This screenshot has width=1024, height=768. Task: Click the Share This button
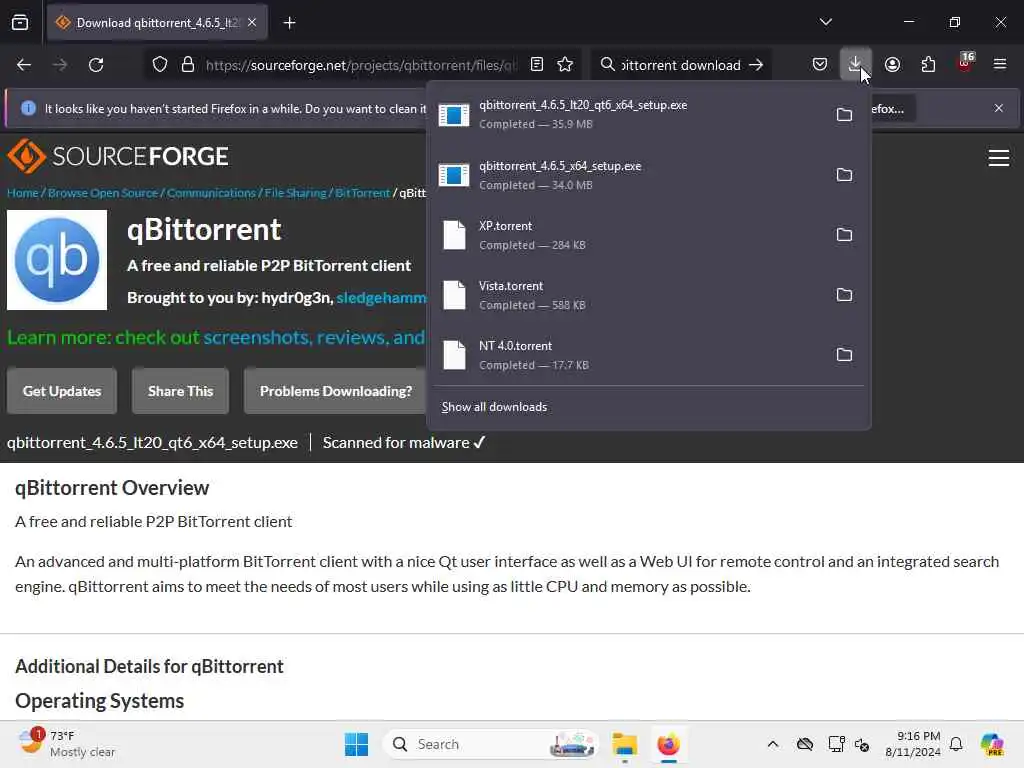[x=180, y=391]
